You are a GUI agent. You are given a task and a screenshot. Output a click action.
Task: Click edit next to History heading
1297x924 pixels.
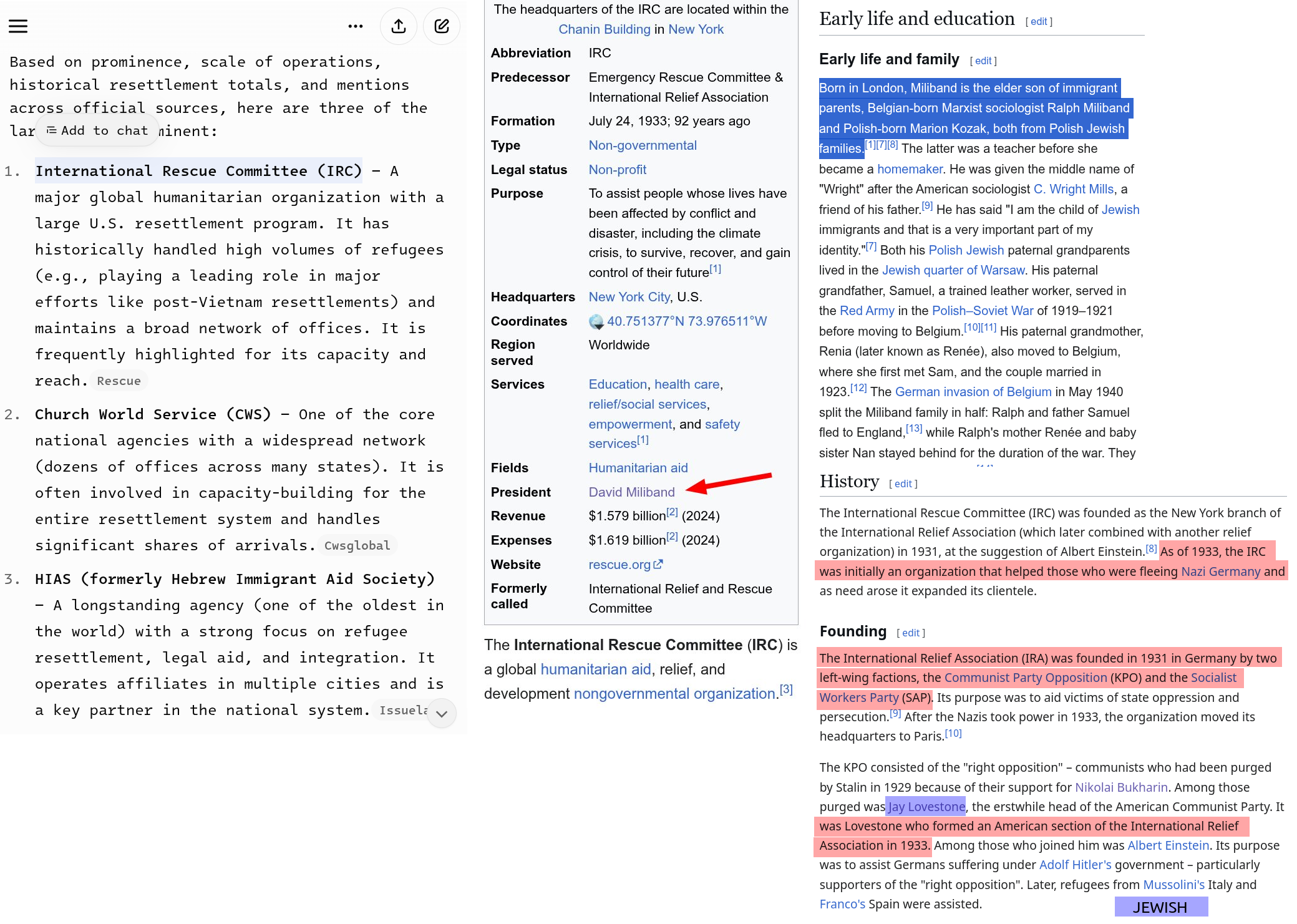[903, 484]
